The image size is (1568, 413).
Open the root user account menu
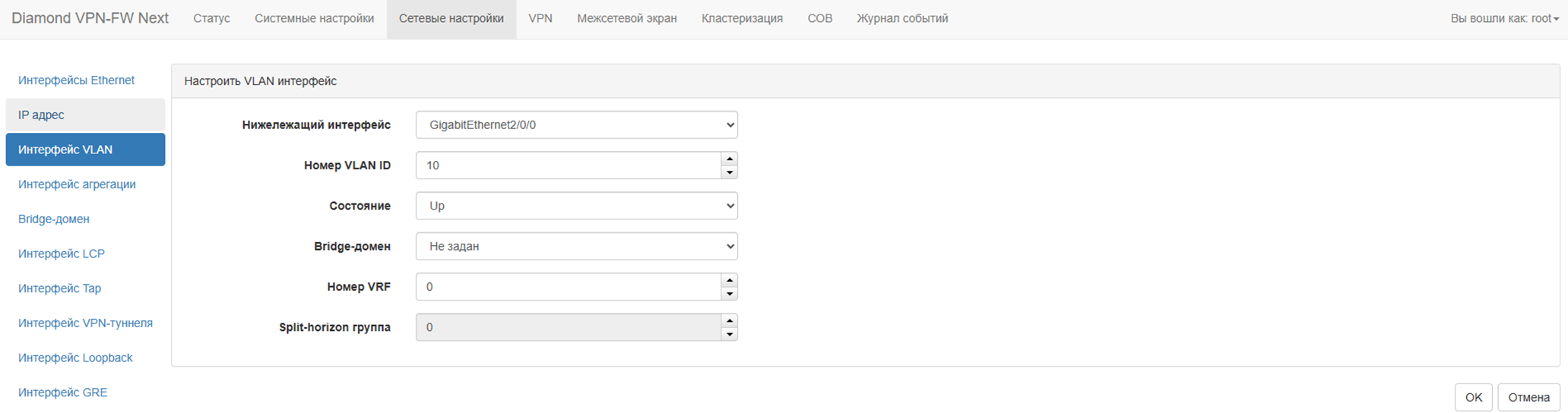[x=1504, y=18]
